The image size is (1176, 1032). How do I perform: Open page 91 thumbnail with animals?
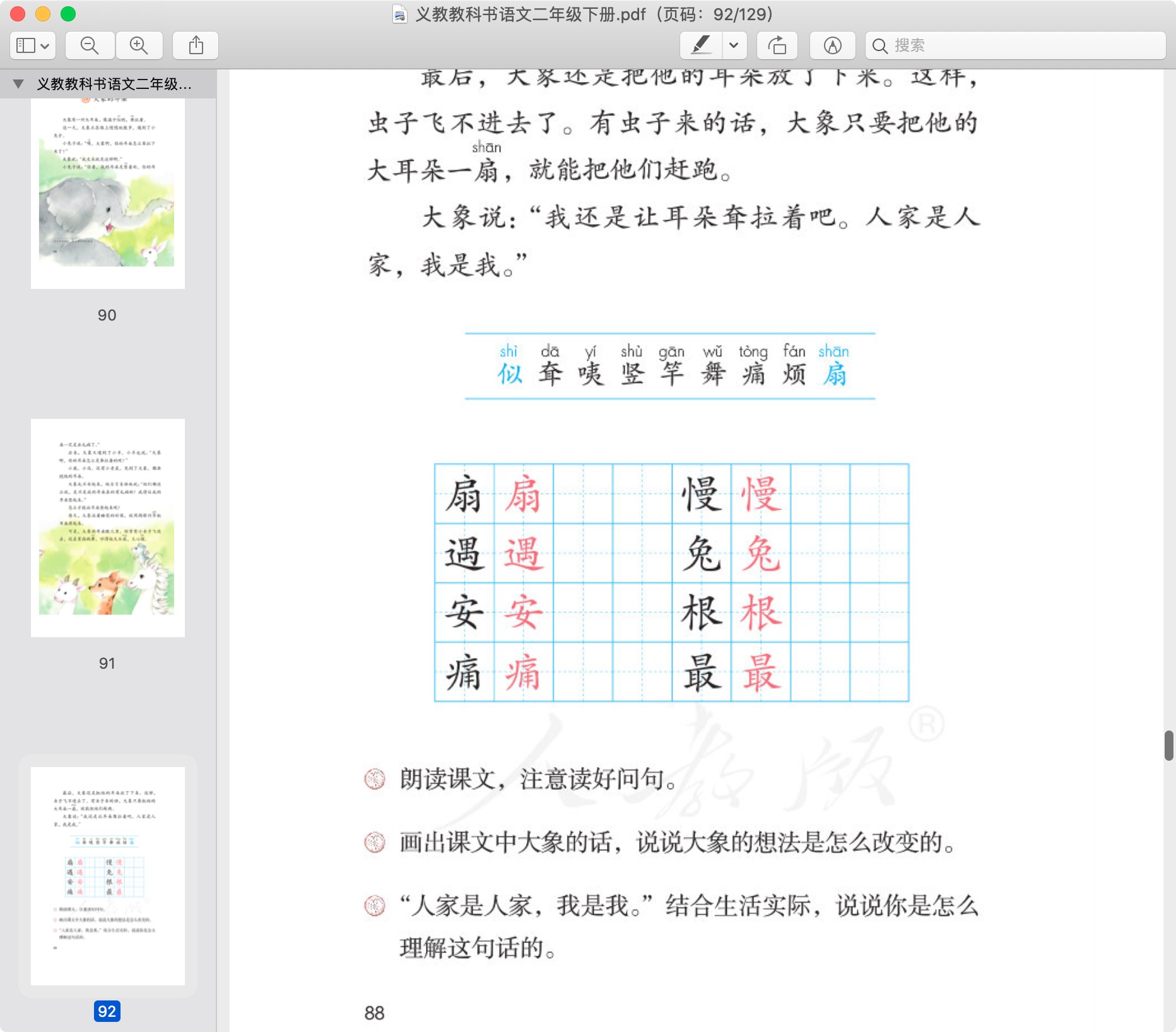[x=107, y=527]
